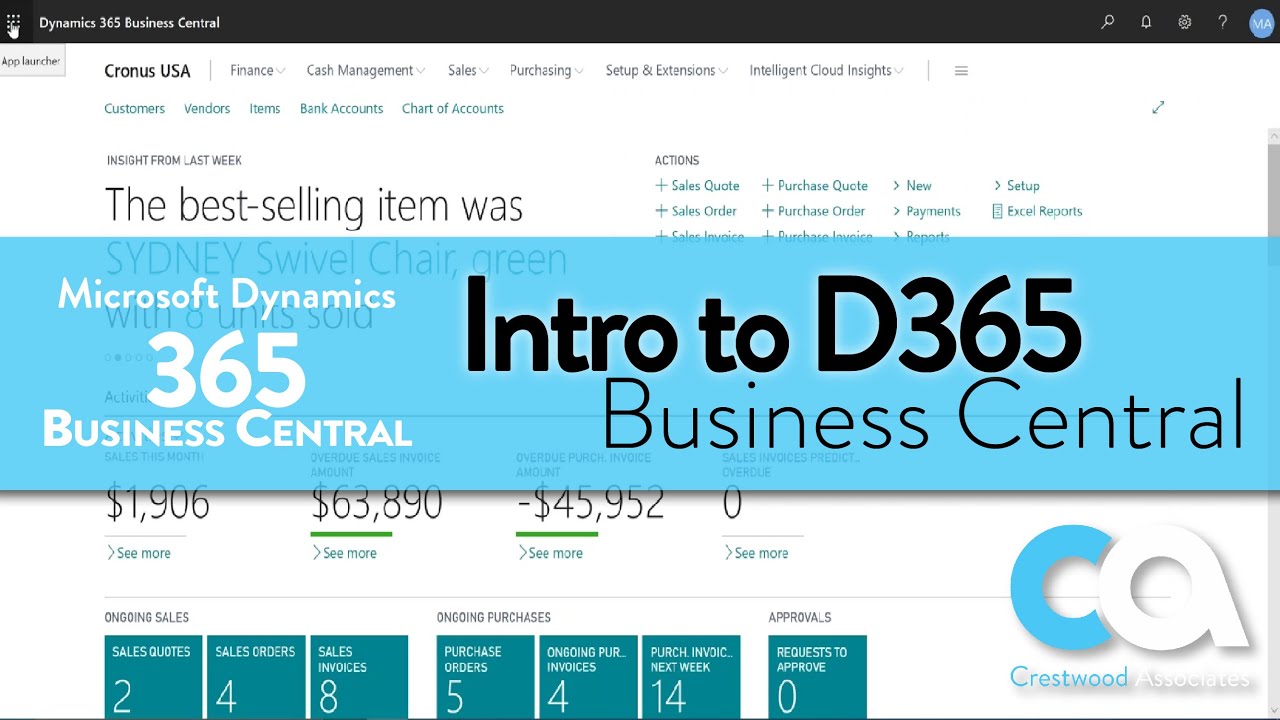Open the Sales Quotes tile

(153, 677)
